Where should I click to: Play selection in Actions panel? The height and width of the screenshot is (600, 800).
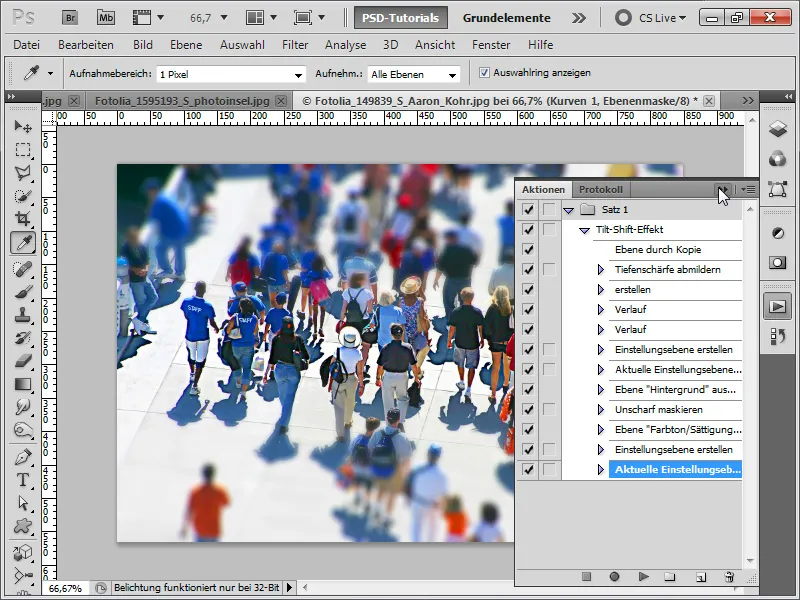[643, 577]
